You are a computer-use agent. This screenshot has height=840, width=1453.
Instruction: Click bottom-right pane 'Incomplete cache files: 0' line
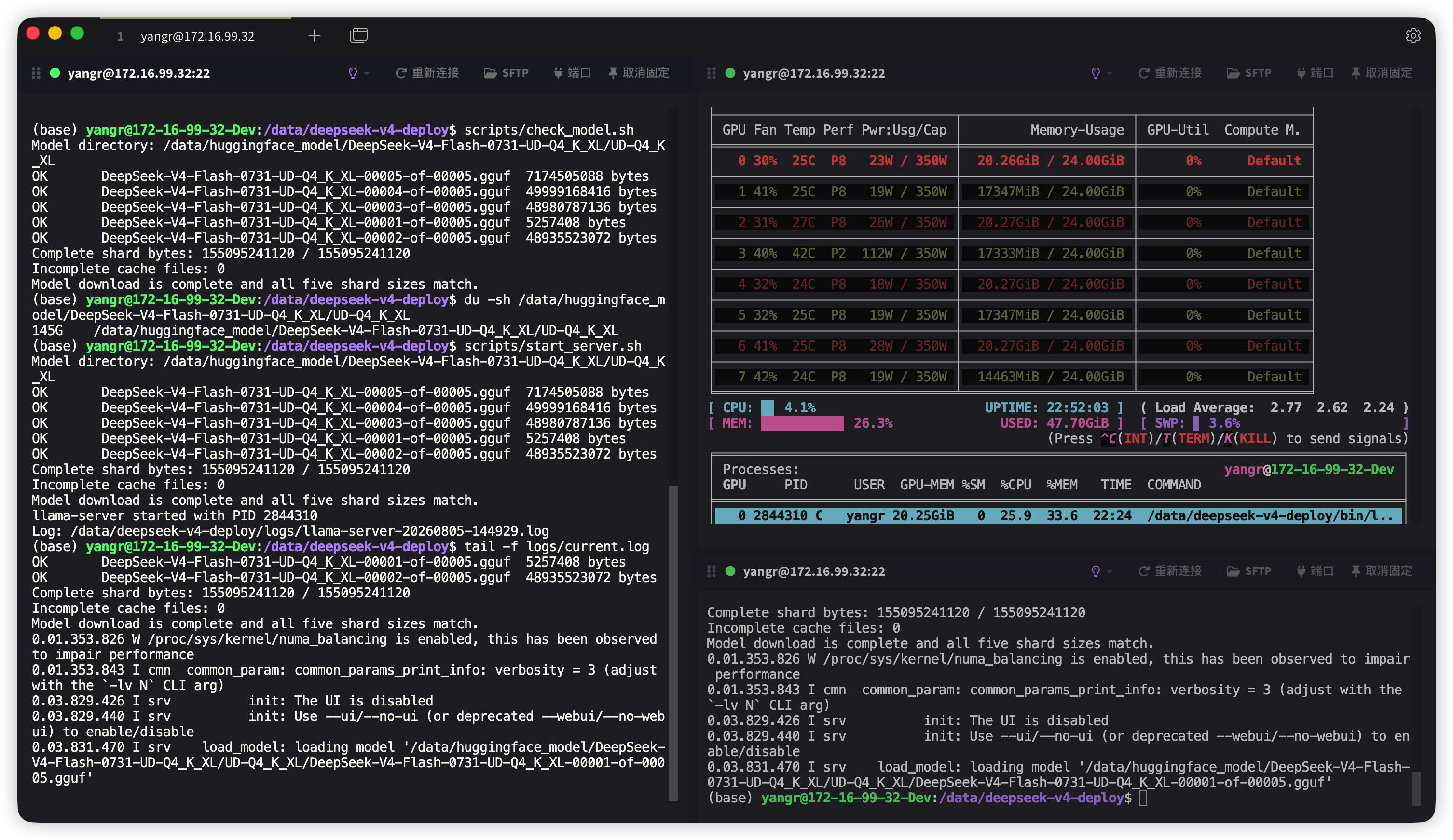[x=803, y=628]
